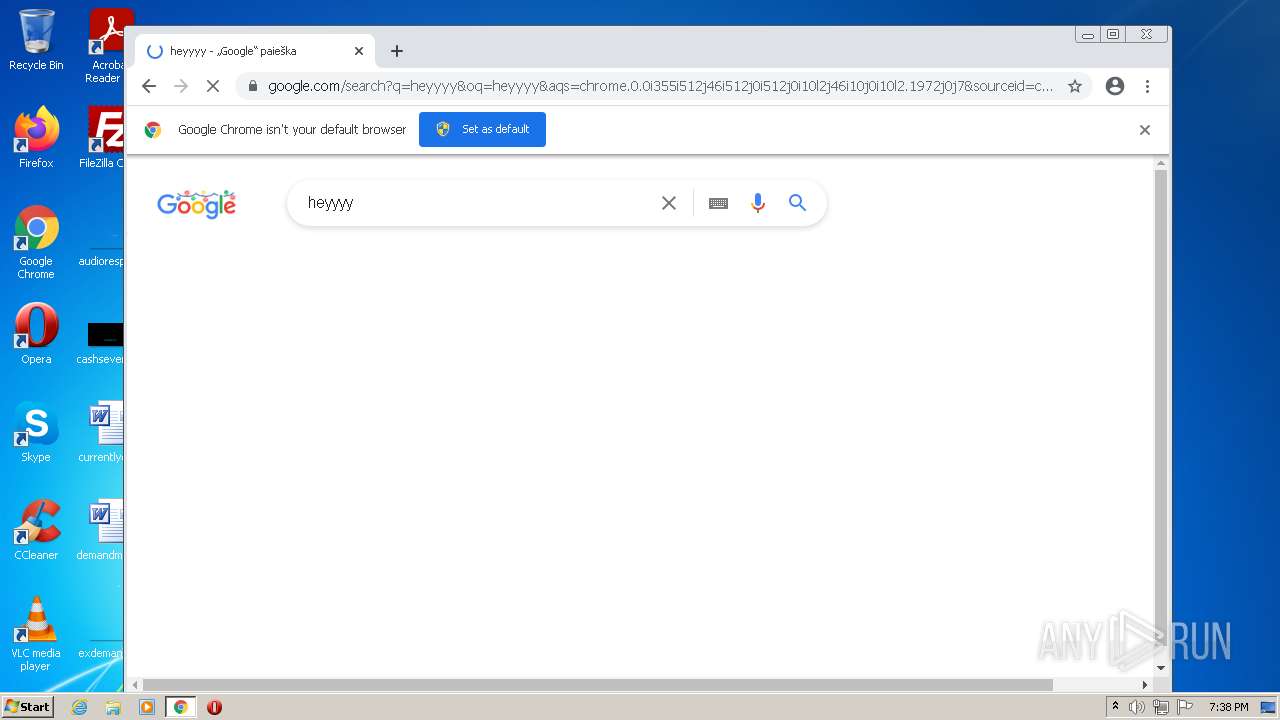Open VLC media player desktop shortcut
This screenshot has height=720, width=1280.
tap(36, 634)
